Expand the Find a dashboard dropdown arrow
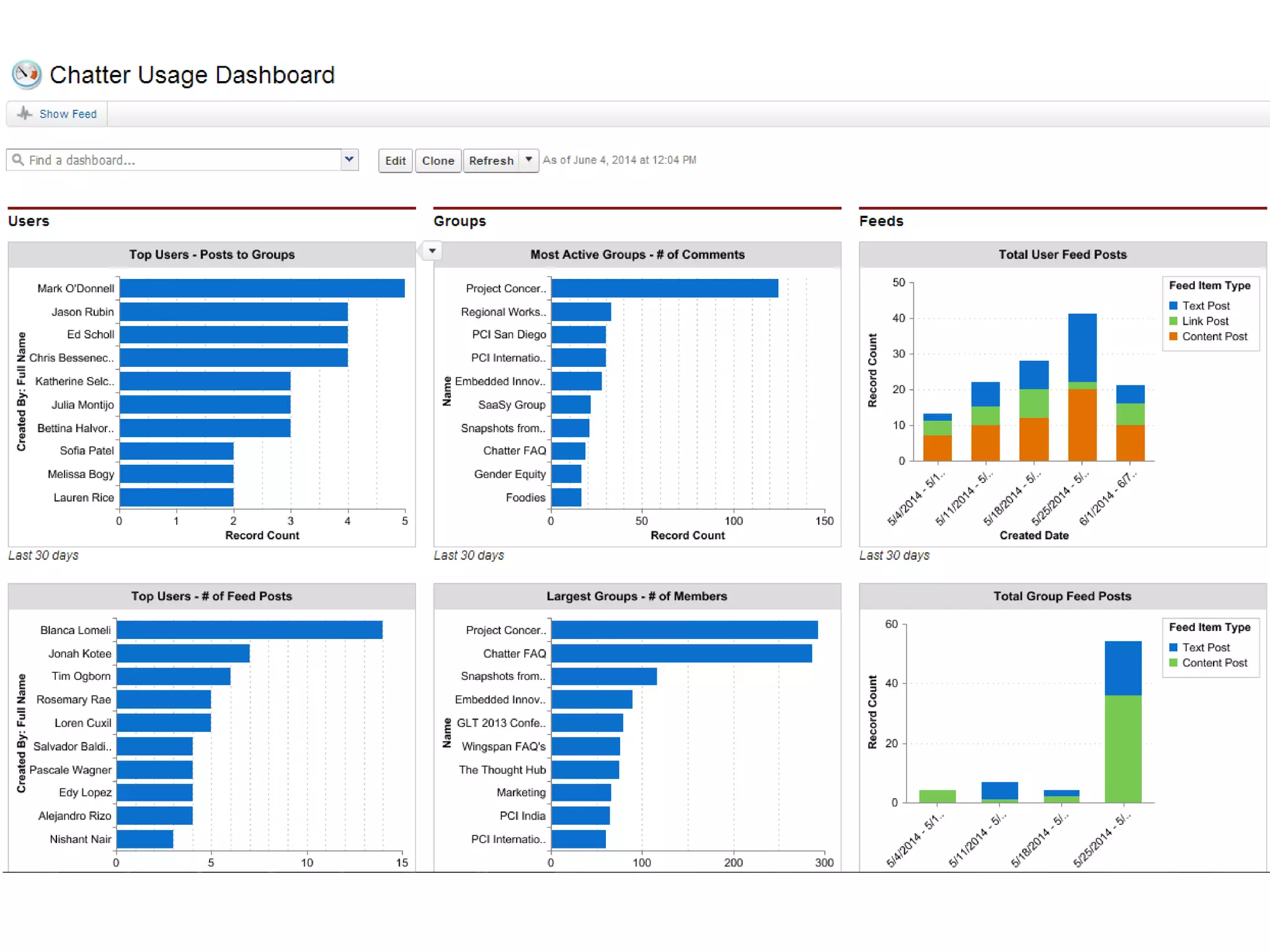The image size is (1270, 952). (349, 160)
